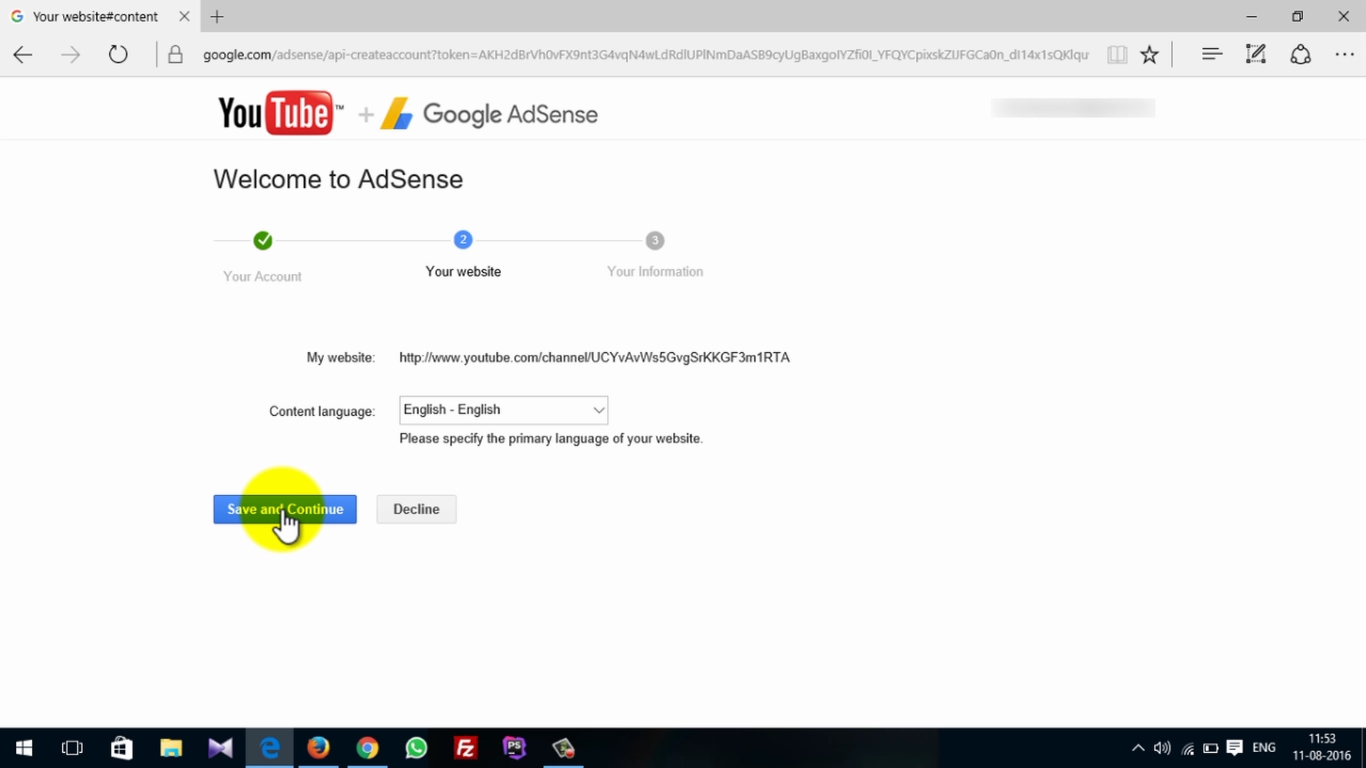
Task: Open the More actions ellipsis menu
Action: 1344,55
